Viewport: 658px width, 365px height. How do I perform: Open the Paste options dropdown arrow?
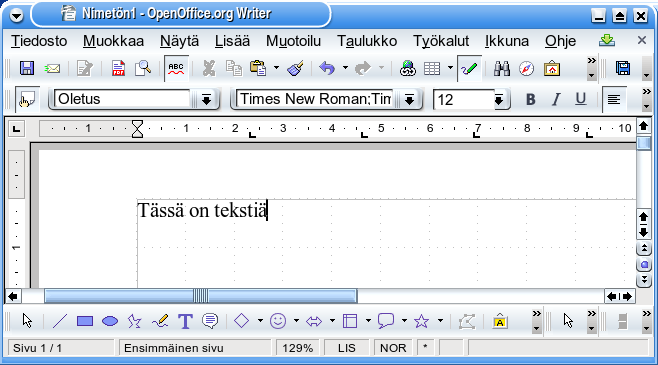point(276,68)
